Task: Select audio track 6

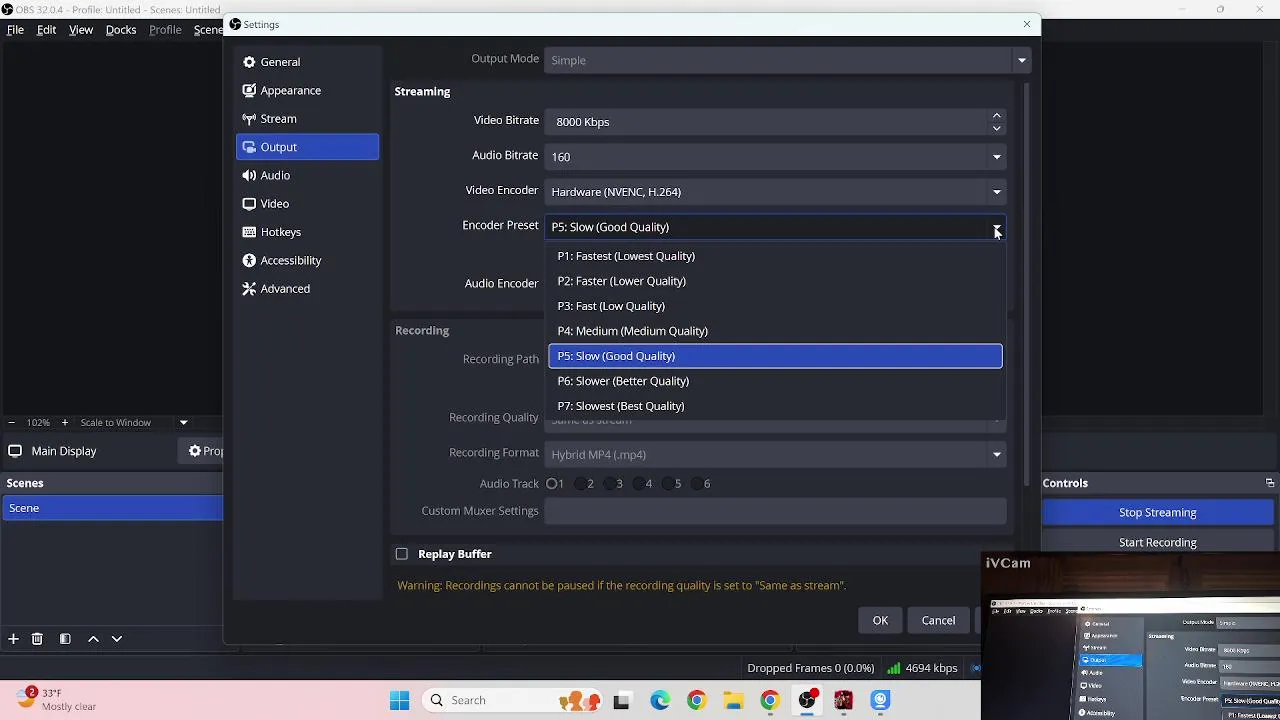Action: [700, 484]
